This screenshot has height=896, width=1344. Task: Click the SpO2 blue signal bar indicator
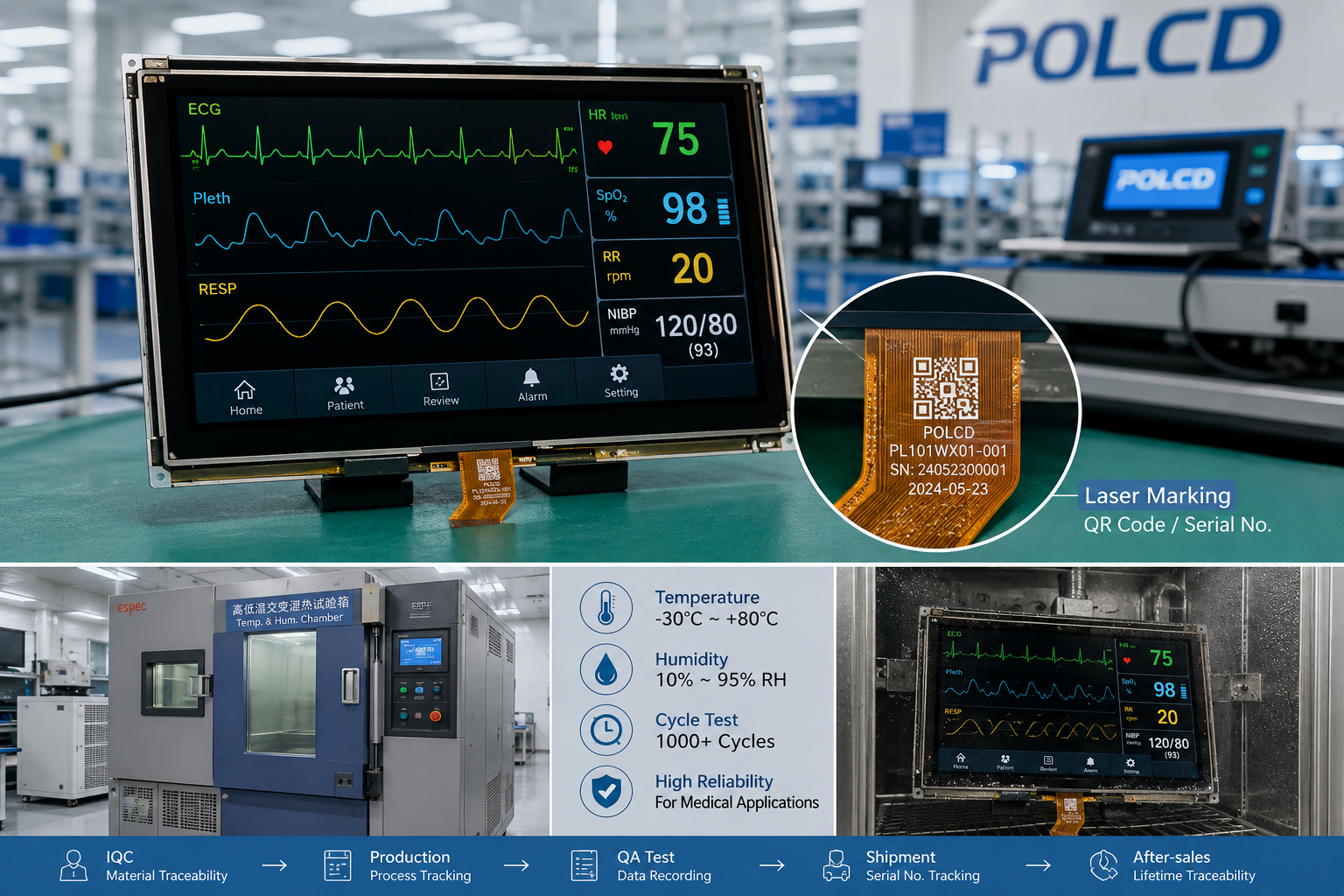click(x=724, y=211)
